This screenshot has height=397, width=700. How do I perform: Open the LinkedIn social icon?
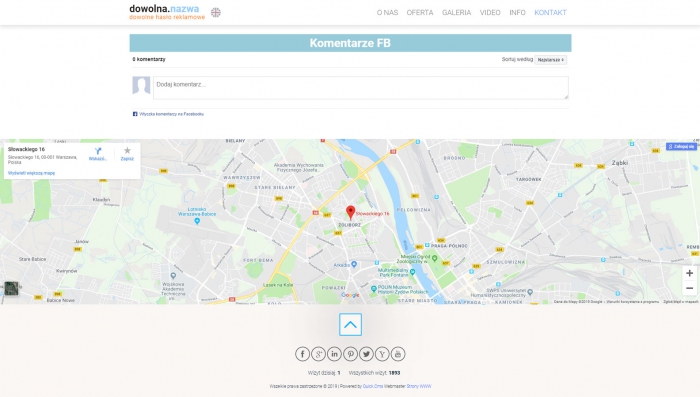point(334,354)
